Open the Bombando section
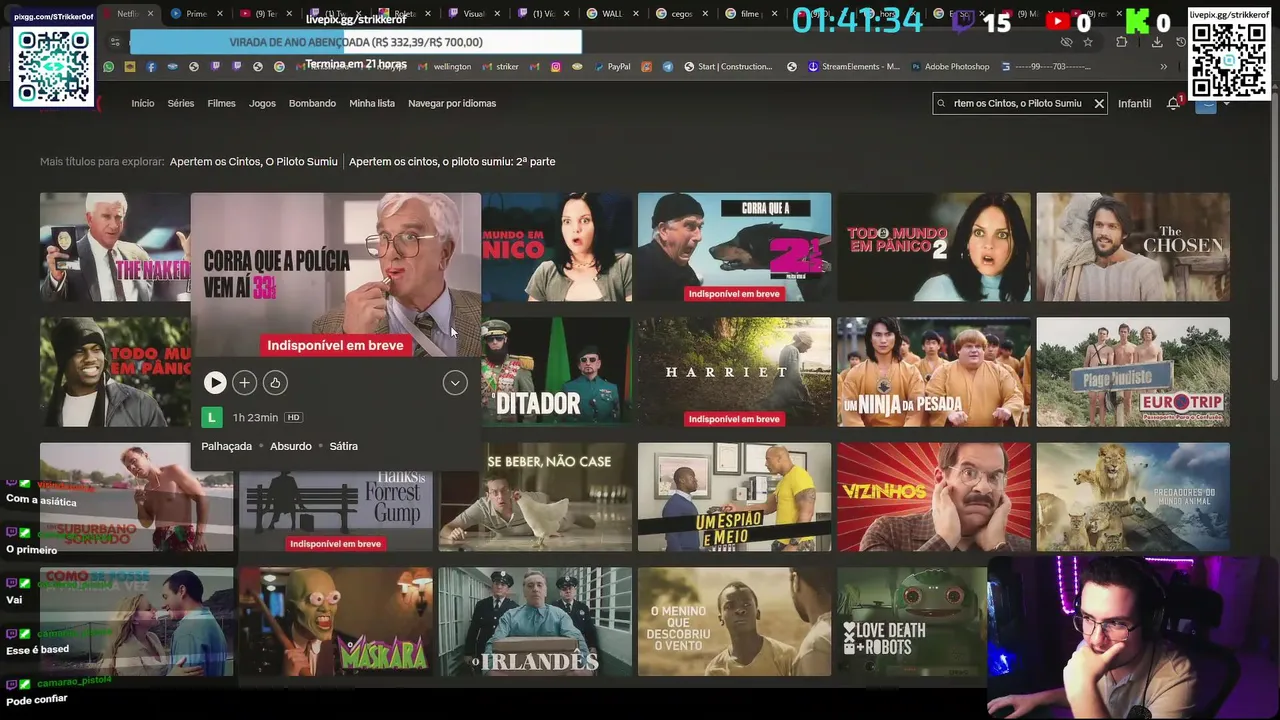The height and width of the screenshot is (720, 1280). (312, 103)
